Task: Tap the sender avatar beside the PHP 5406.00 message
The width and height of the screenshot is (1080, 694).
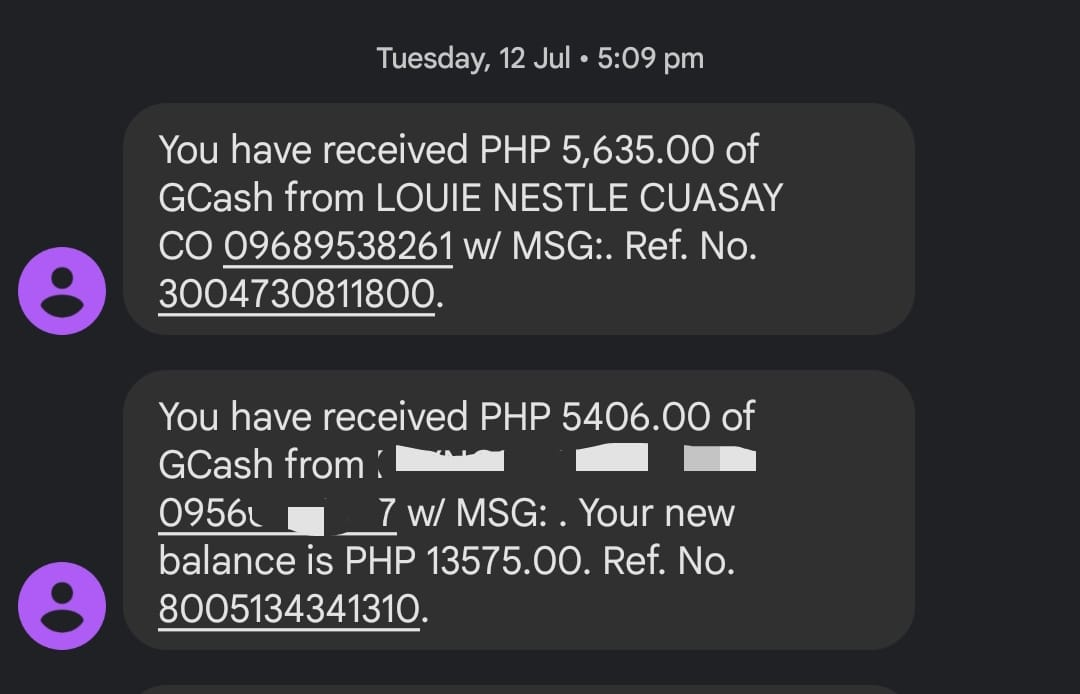Action: [x=62, y=605]
